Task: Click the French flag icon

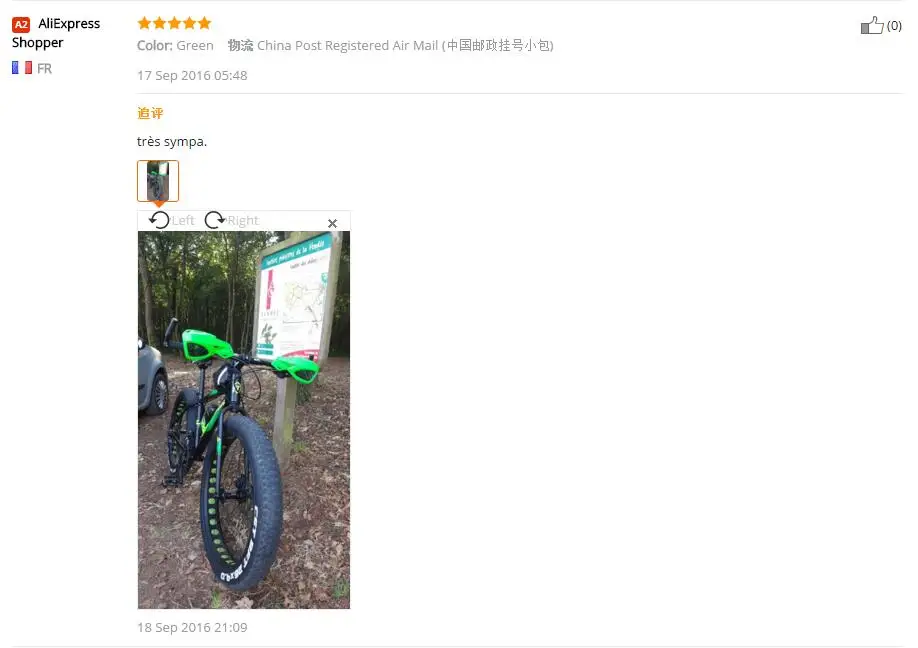Action: (22, 68)
